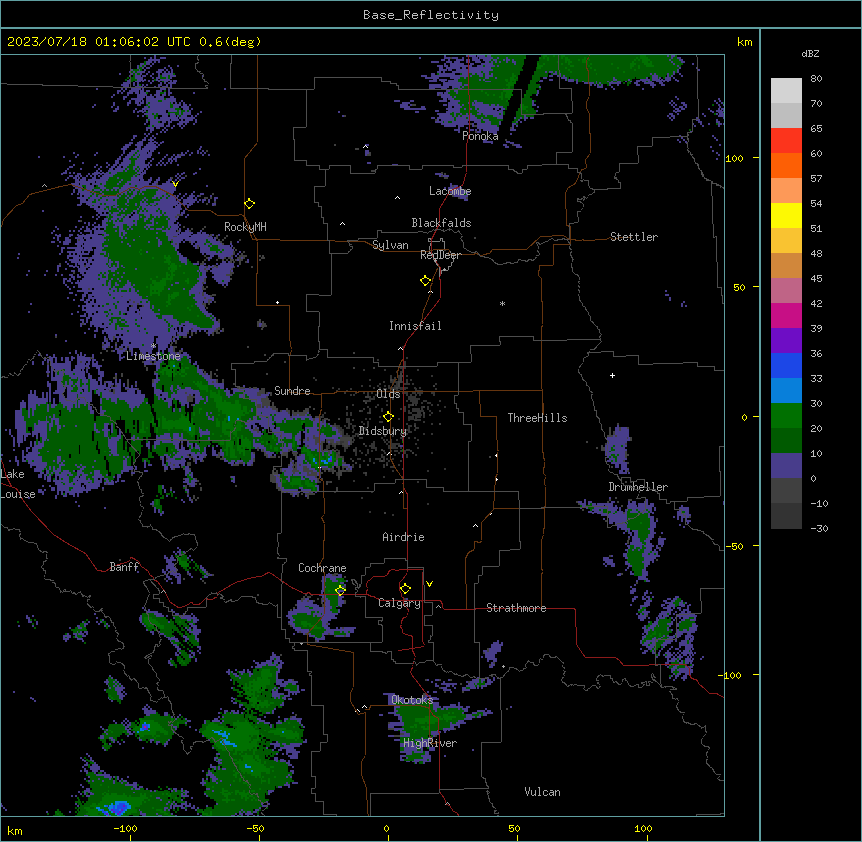Pick the dark green 10–20 dBZ swatch
Viewport: 862px width, 842px height.
point(786,441)
